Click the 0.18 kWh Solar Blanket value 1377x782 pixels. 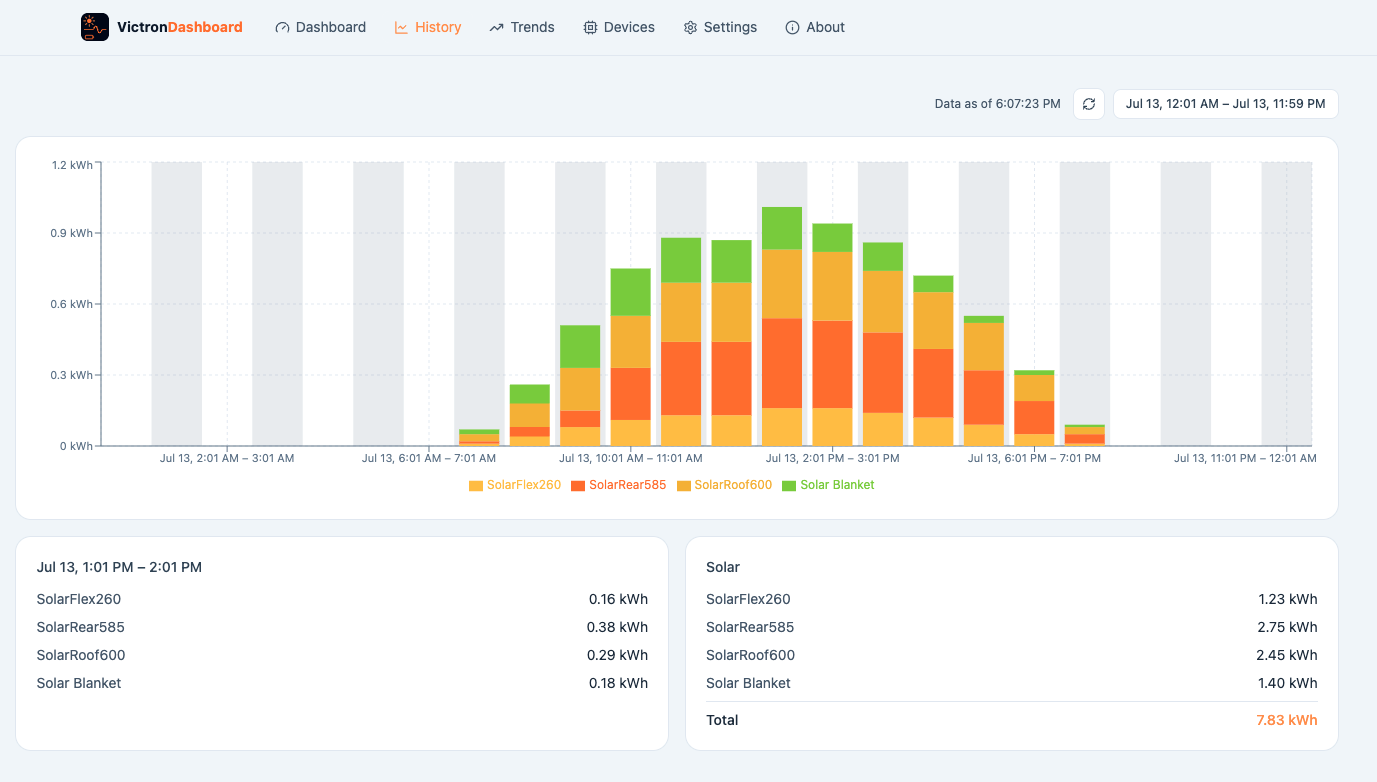click(x=618, y=683)
